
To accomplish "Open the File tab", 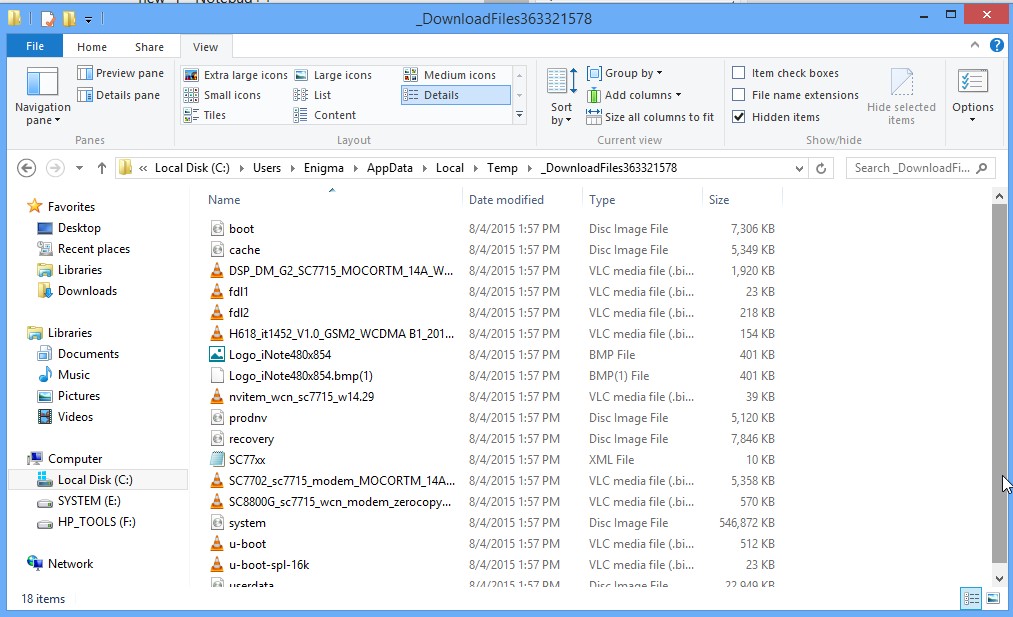I will click(x=35, y=47).
